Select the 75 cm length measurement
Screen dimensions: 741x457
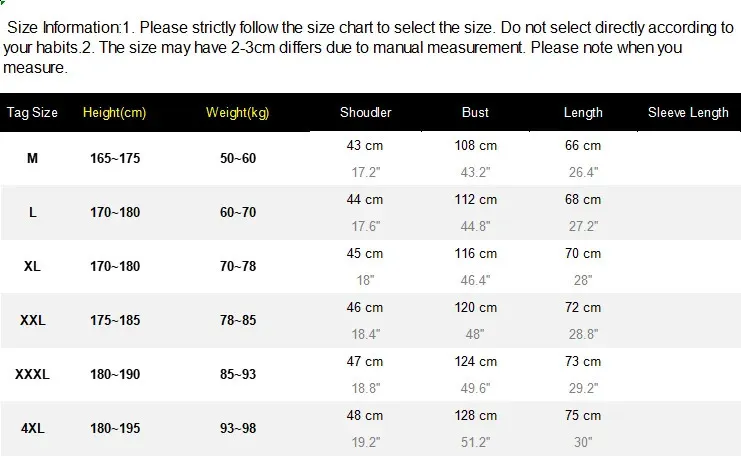point(583,415)
